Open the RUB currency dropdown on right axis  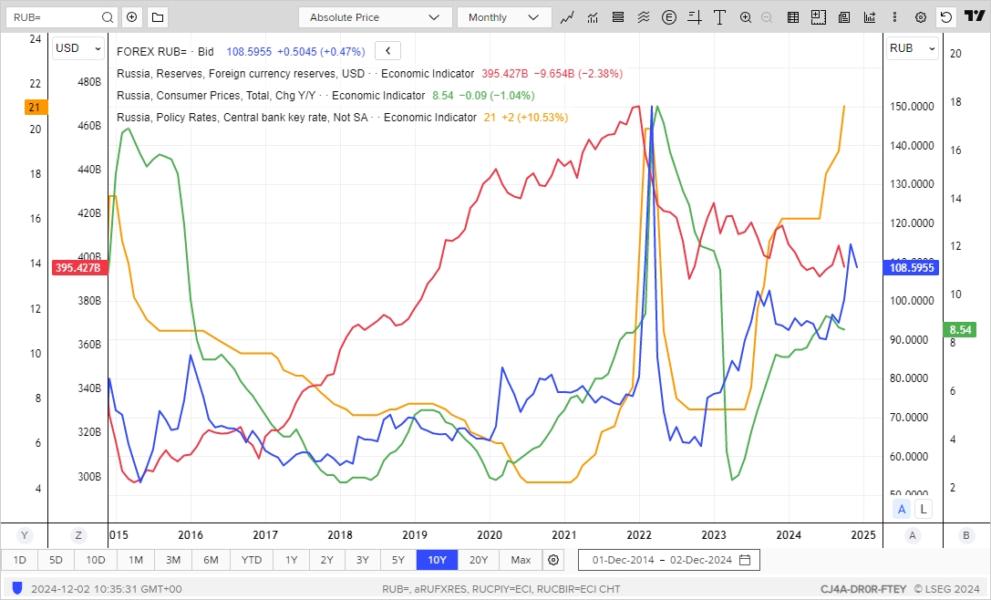click(x=912, y=48)
